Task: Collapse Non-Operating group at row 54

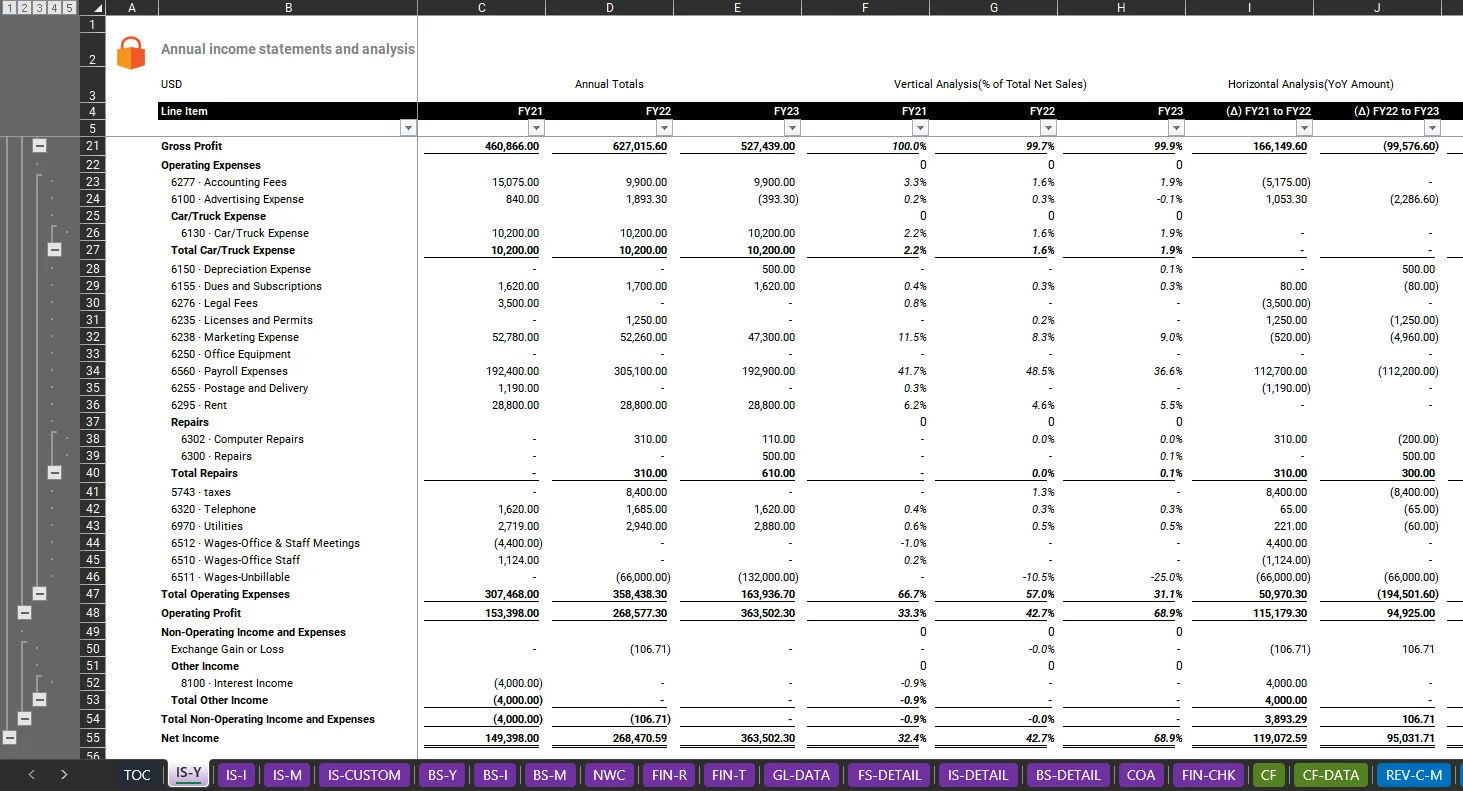Action: pos(25,719)
